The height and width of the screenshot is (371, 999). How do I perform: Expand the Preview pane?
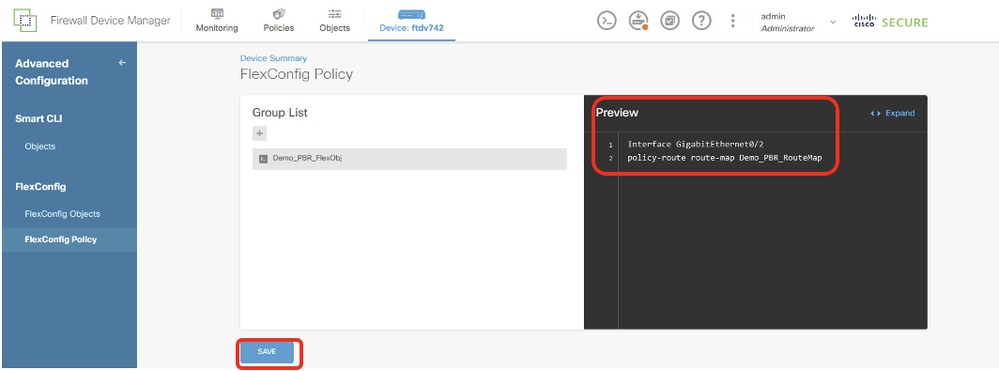[x=893, y=113]
